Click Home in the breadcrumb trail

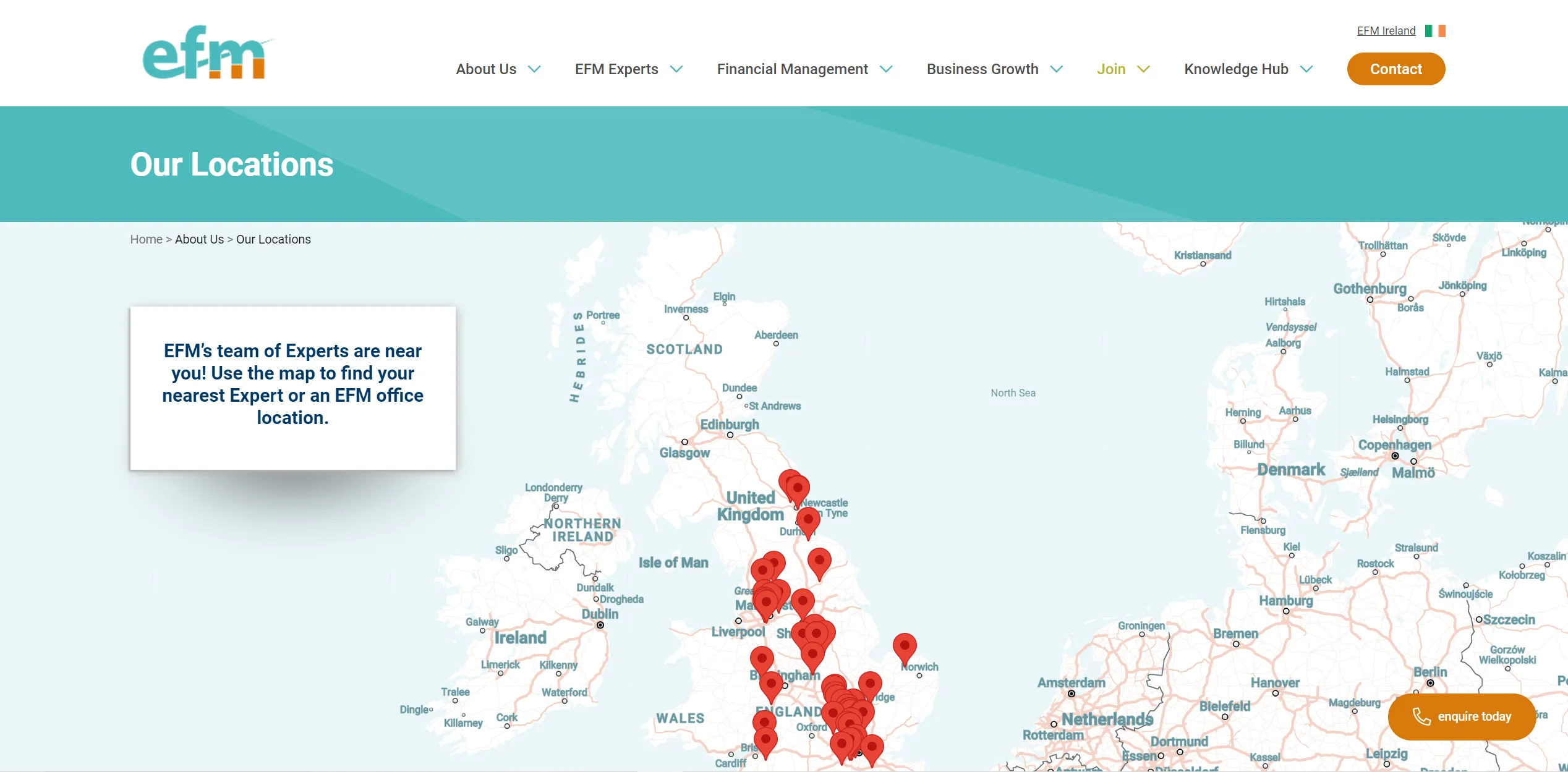click(x=146, y=239)
